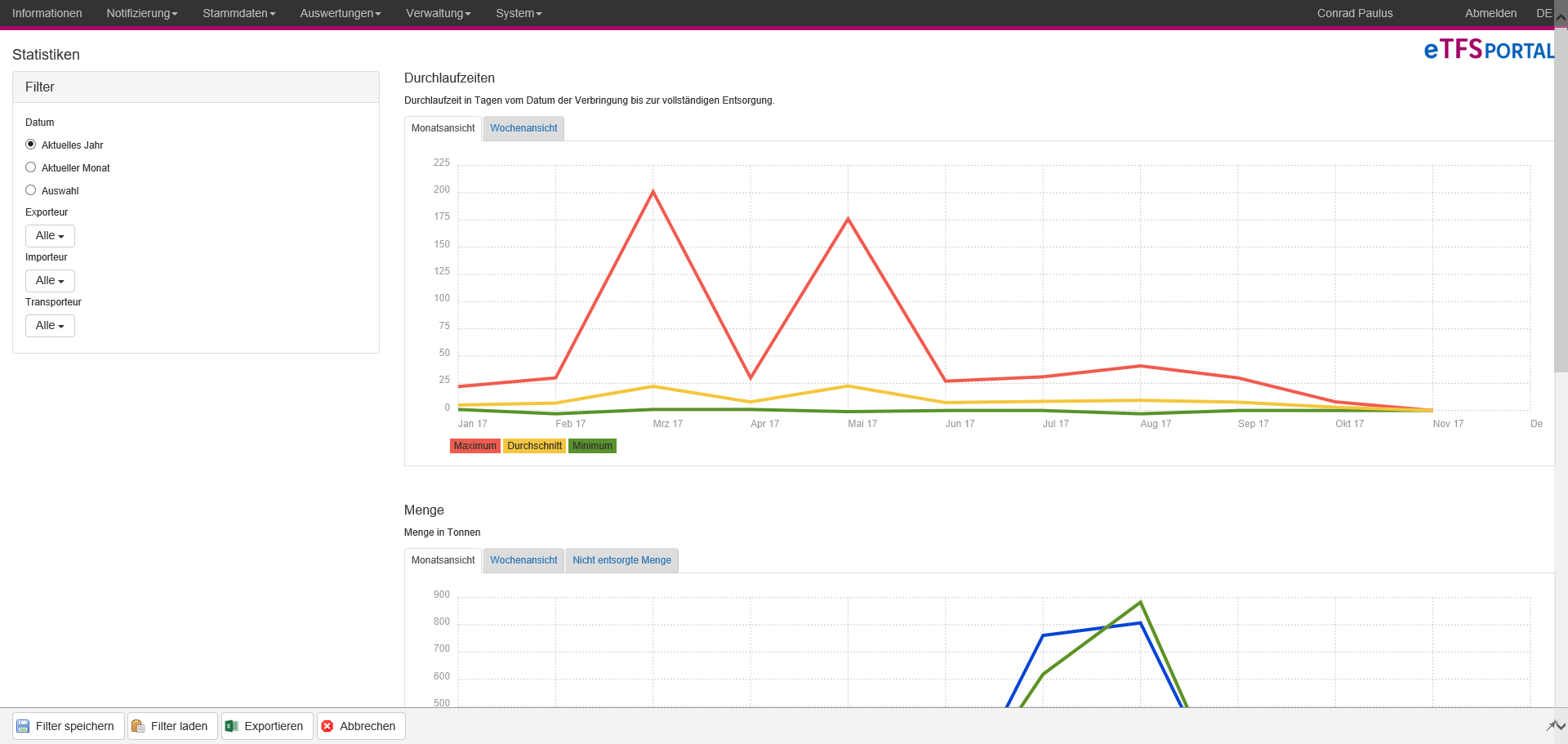Screen dimensions: 1568x744
Task: Click the Filter laden button
Action: [x=172, y=726]
